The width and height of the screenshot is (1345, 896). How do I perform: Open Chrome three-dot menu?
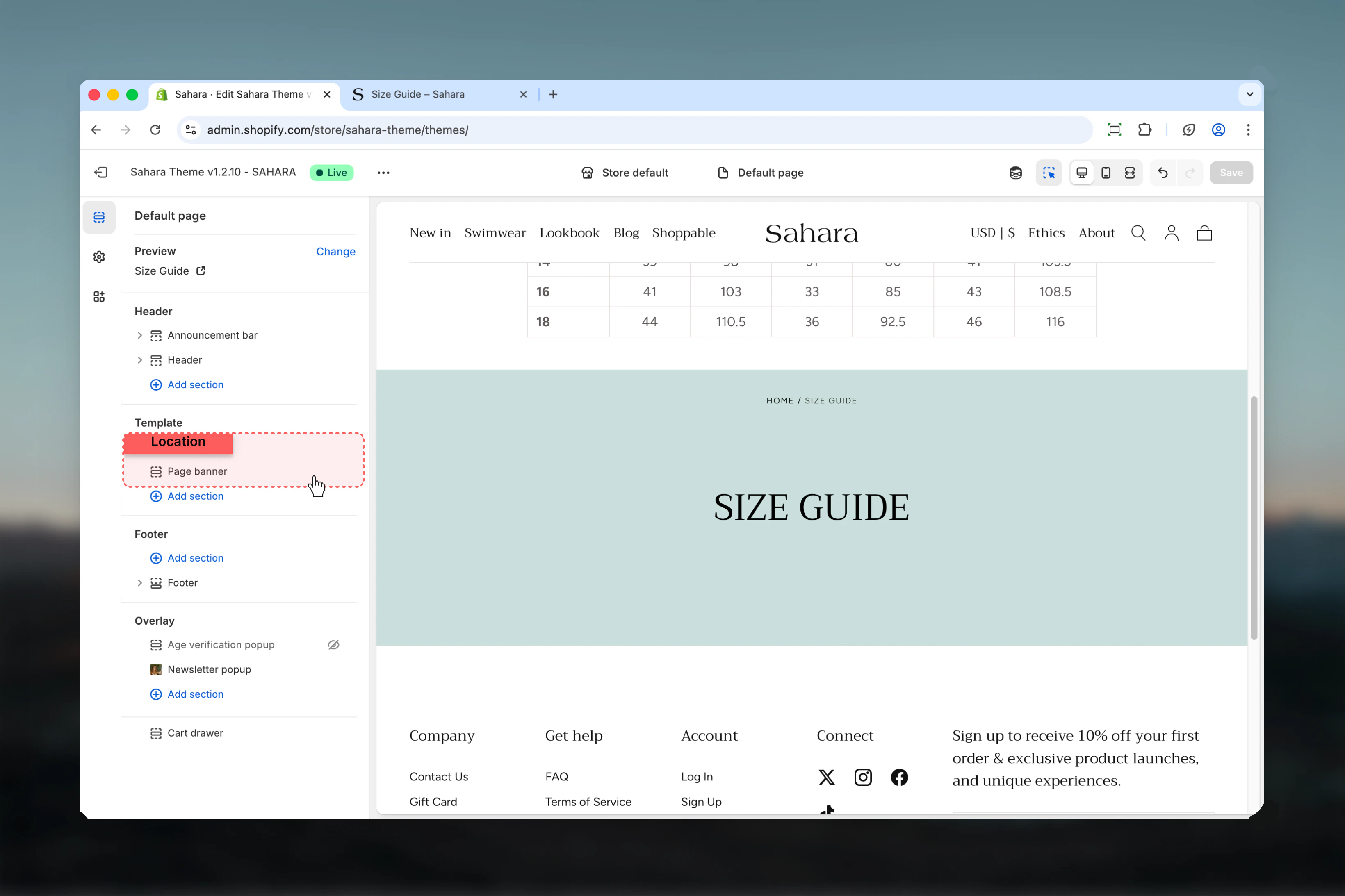click(1248, 130)
